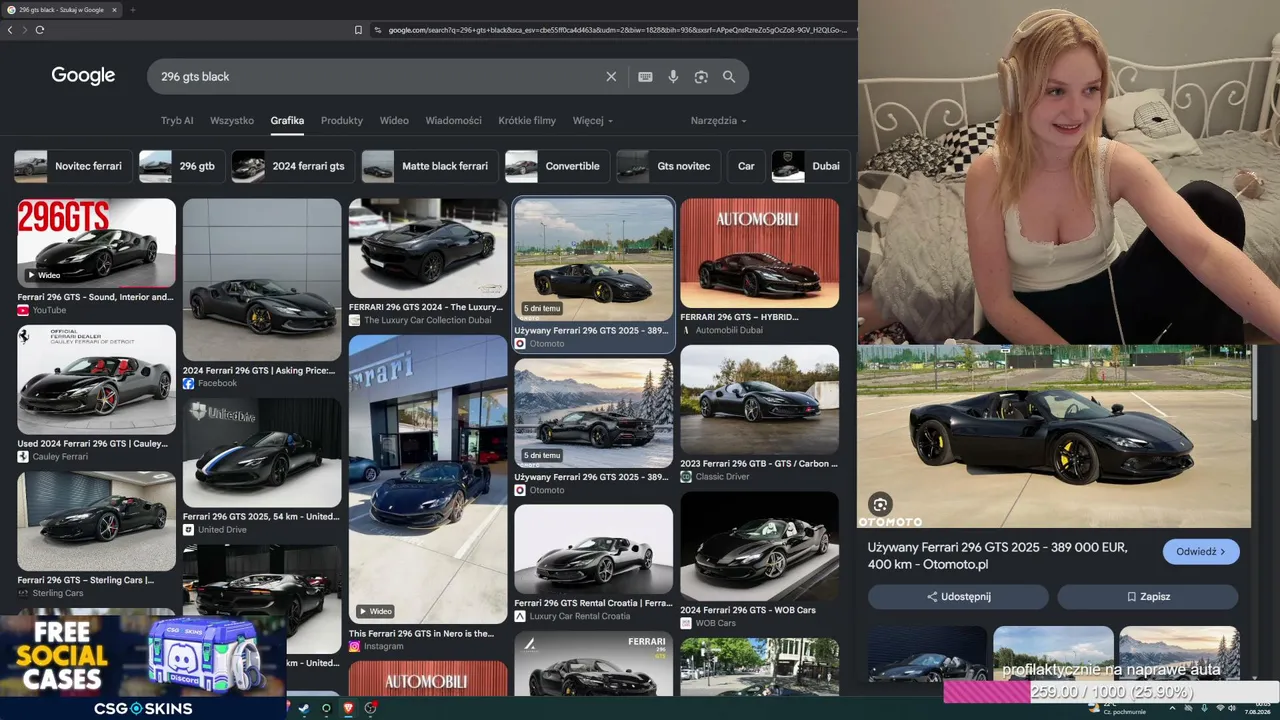Click 'Ferrari 296 GTS - Sound, Interior and...' title

pos(95,297)
